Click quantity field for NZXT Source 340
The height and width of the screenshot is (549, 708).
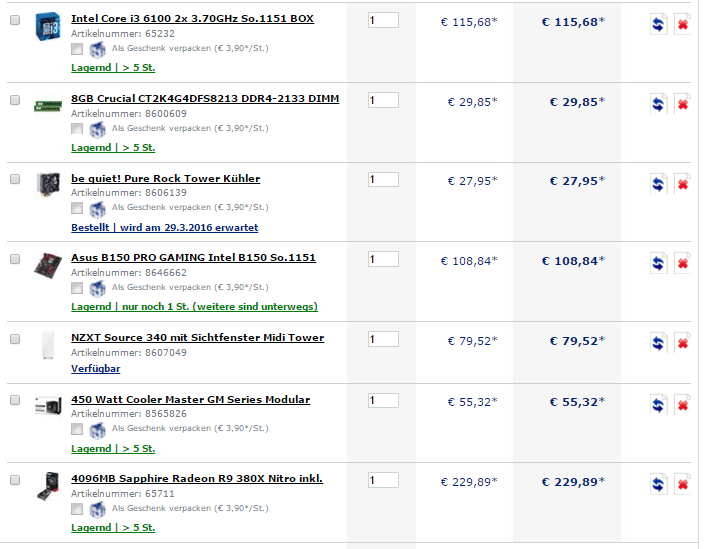tap(383, 339)
